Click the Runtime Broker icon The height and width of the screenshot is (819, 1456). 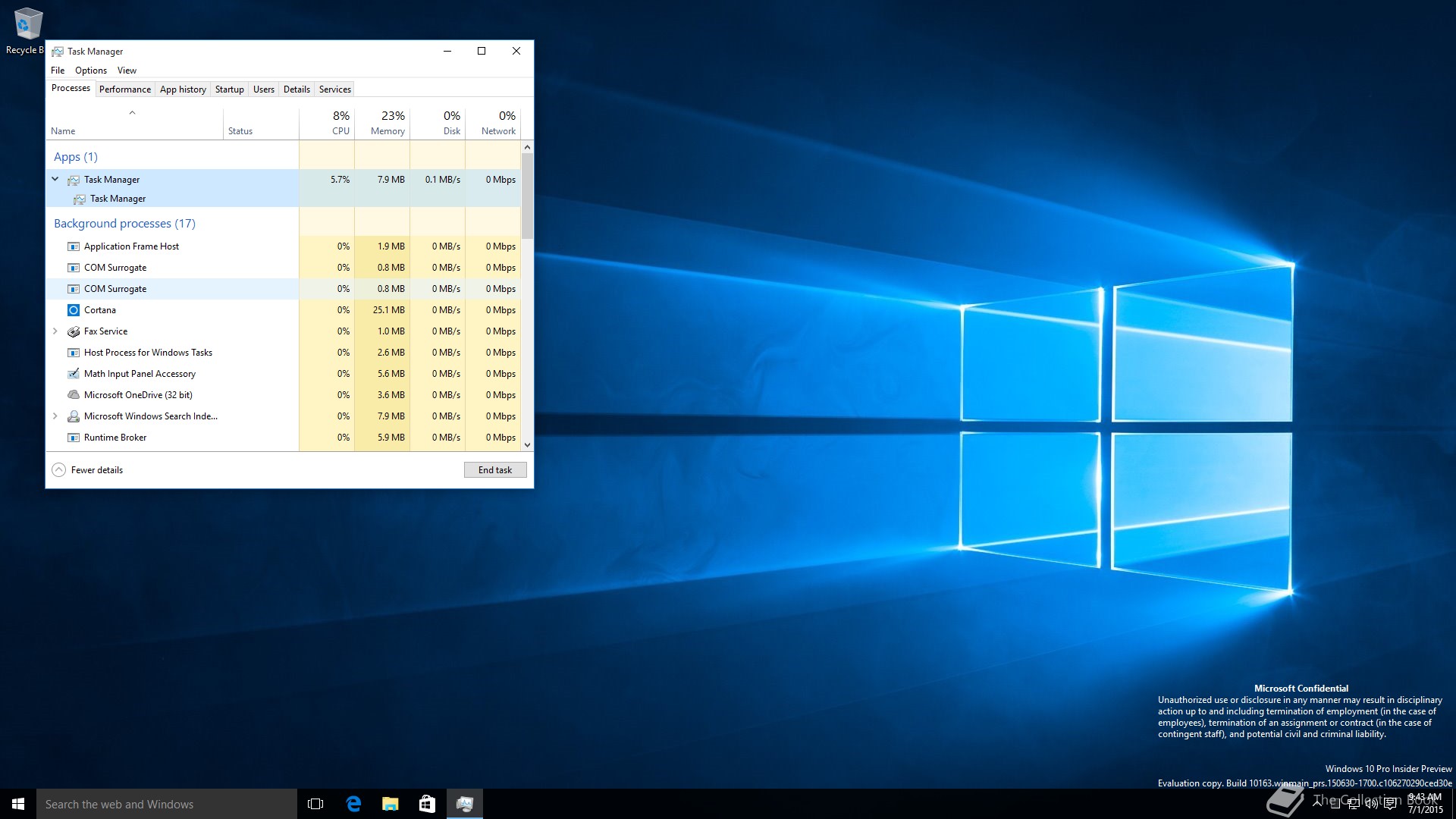coord(74,438)
